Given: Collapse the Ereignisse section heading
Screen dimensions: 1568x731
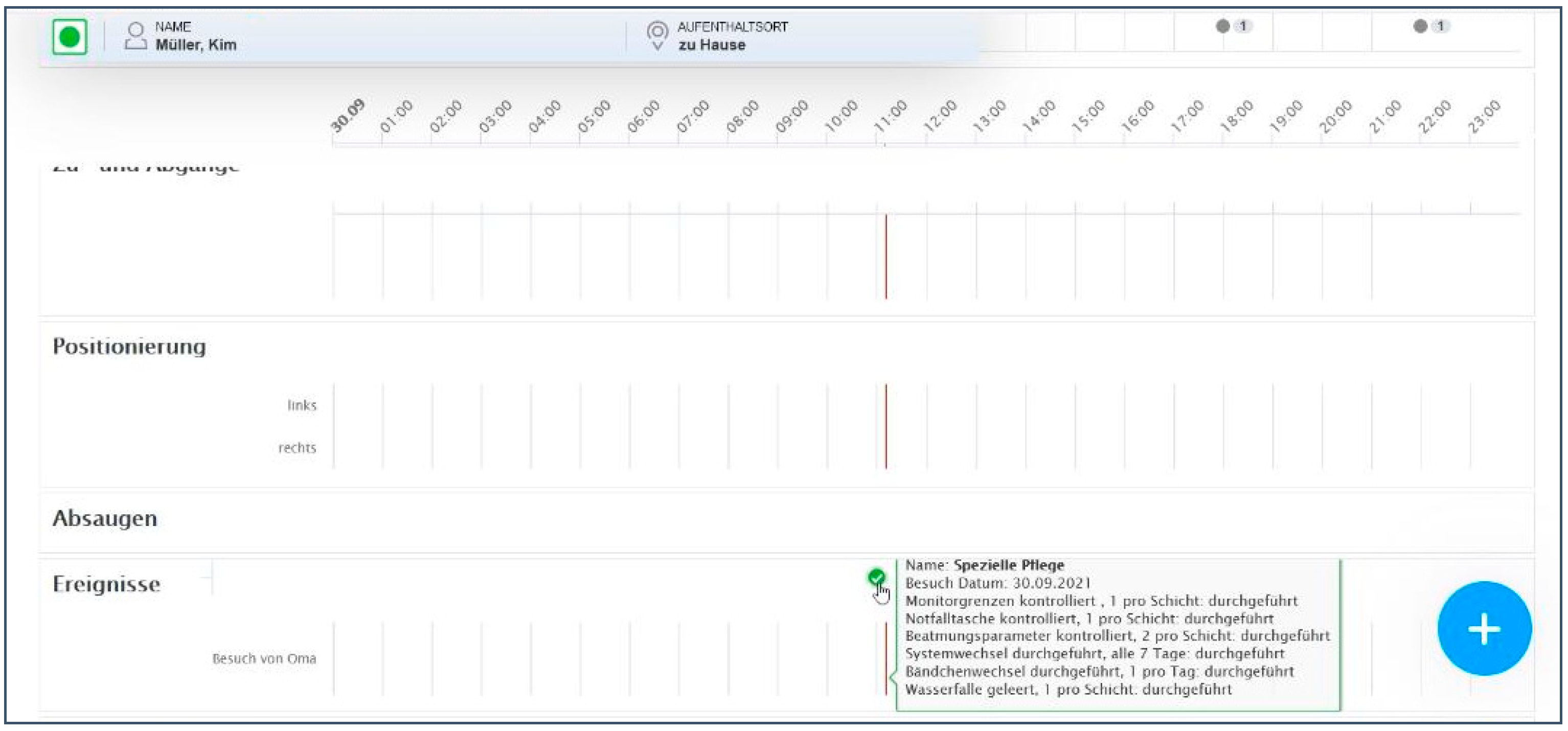Looking at the screenshot, I should (106, 584).
